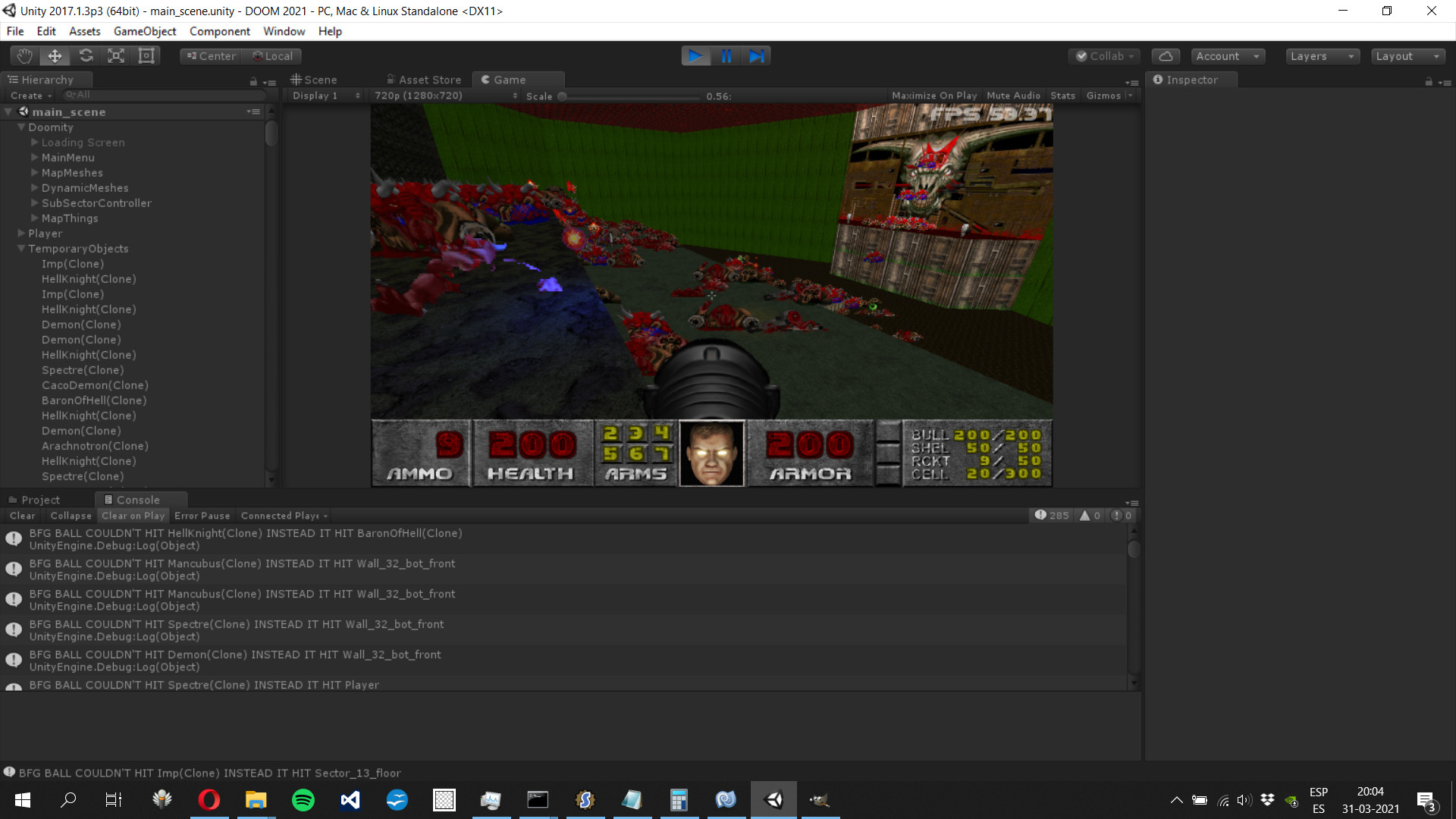The height and width of the screenshot is (819, 1456).
Task: Open the Create dropdown in Hierarchy
Action: tap(31, 96)
